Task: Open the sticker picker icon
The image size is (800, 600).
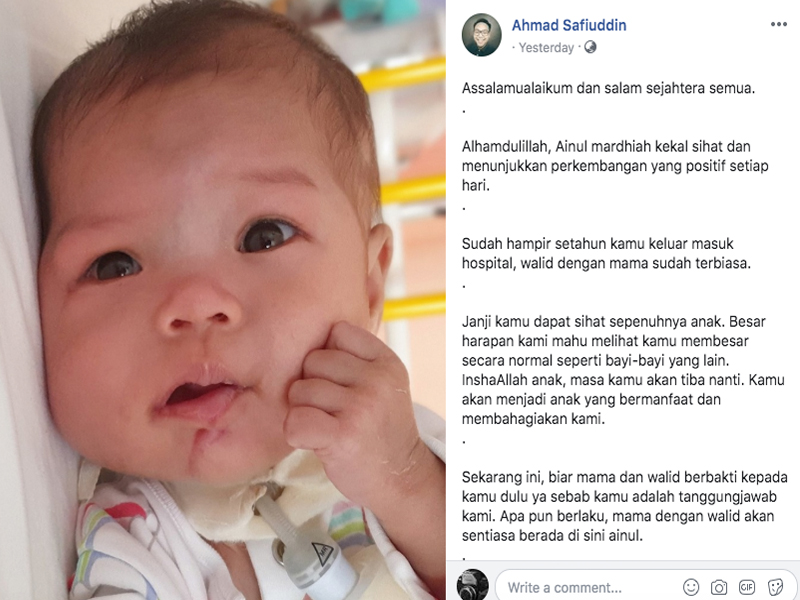Action: click(x=775, y=587)
